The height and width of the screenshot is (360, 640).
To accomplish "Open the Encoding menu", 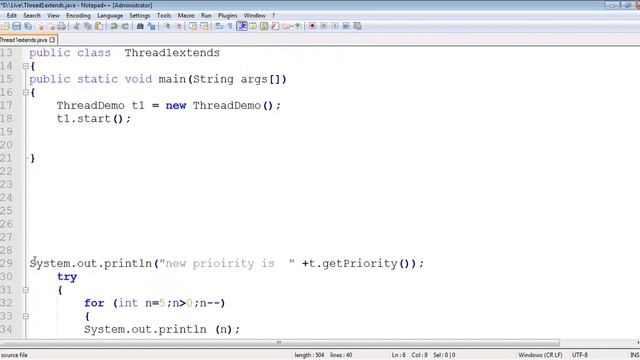I will pyautogui.click(x=78, y=16).
